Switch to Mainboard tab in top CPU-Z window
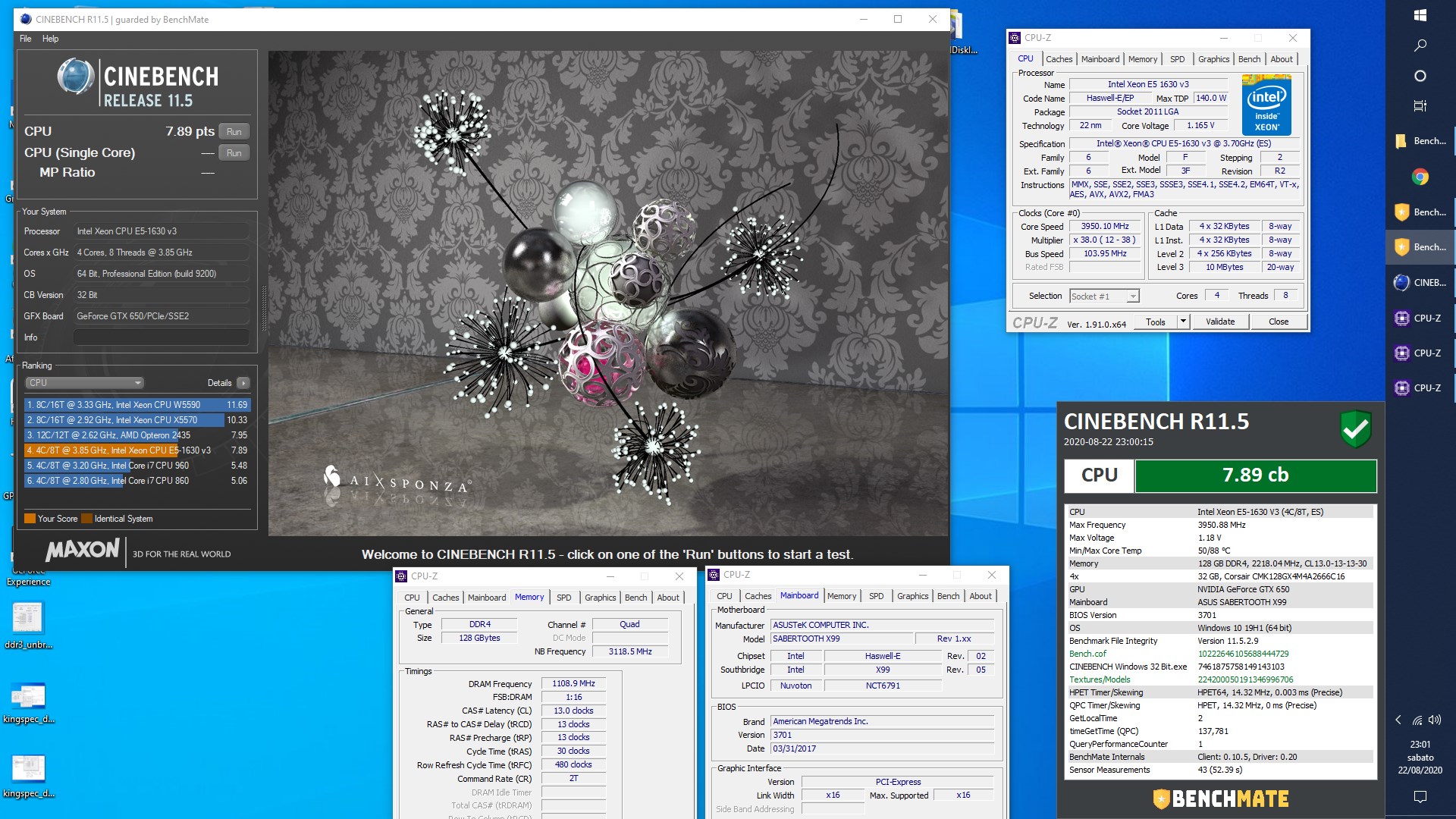1456x819 pixels. [1100, 59]
